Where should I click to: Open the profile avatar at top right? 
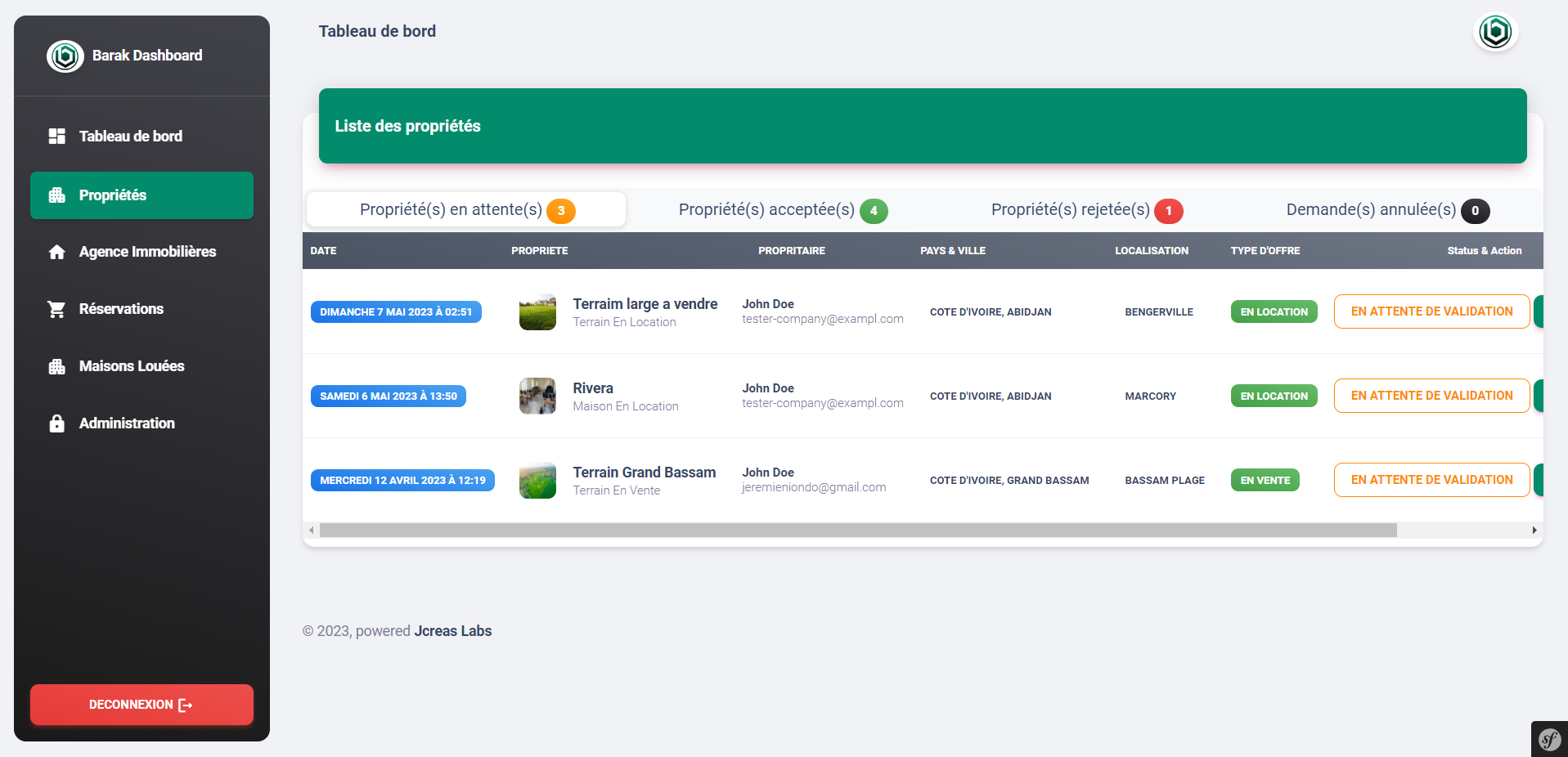(1495, 33)
